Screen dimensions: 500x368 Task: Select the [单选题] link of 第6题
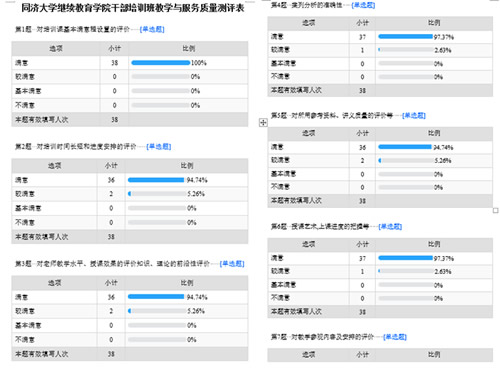(390, 227)
